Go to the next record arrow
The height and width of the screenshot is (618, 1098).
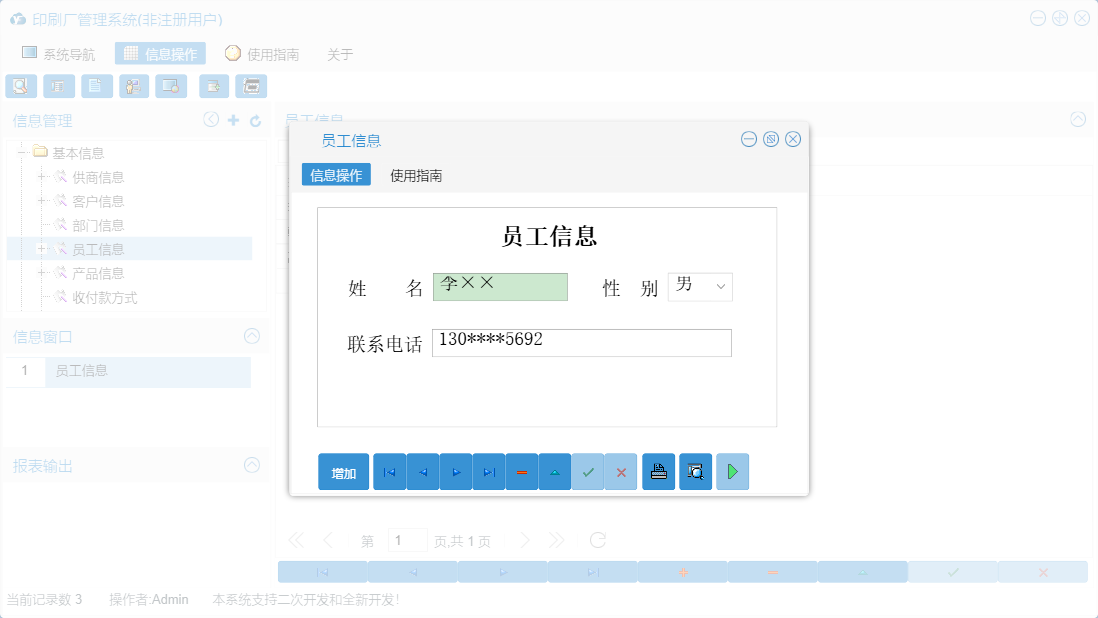tap(455, 471)
